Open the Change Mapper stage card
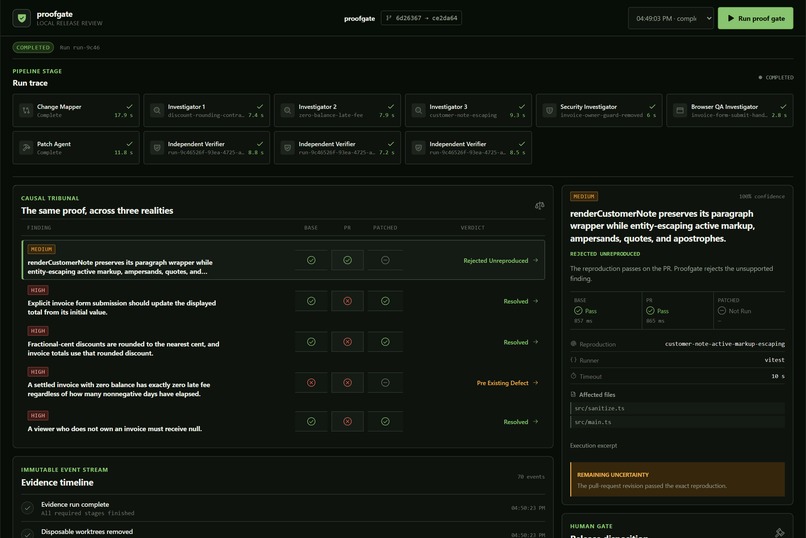This screenshot has height=538, width=806. click(76, 110)
